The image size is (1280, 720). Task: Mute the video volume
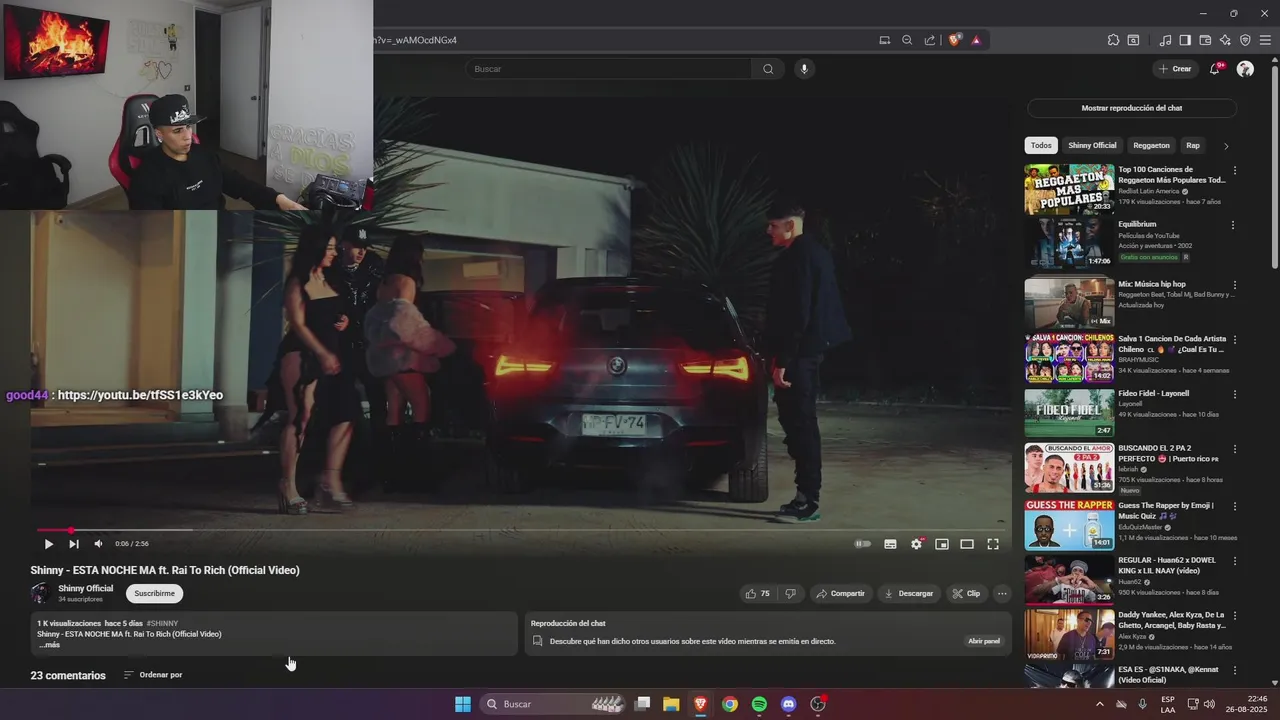coord(98,544)
